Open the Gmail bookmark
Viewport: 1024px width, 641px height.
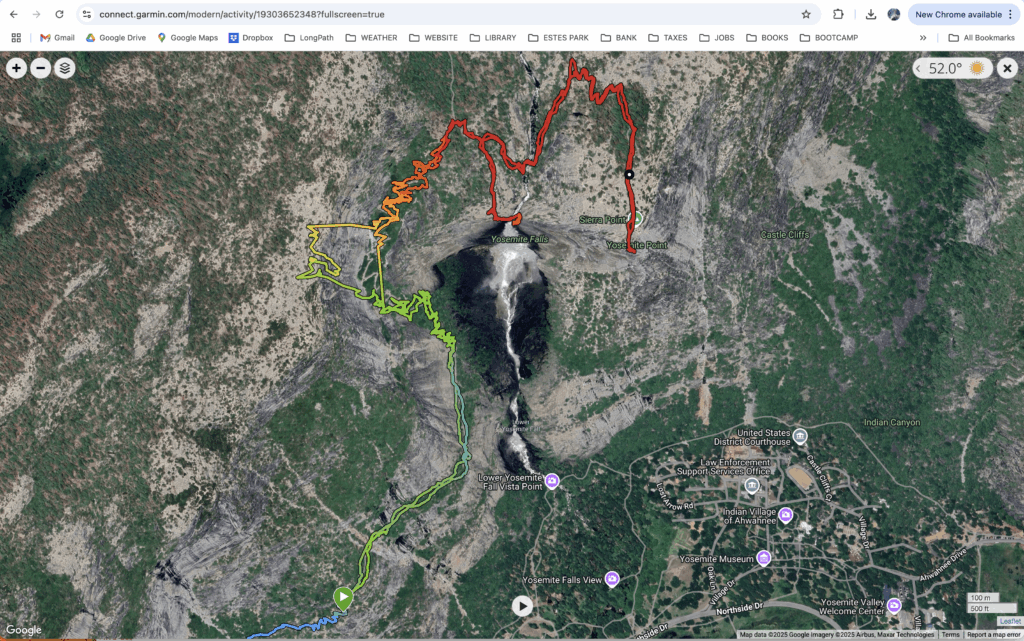coord(57,38)
